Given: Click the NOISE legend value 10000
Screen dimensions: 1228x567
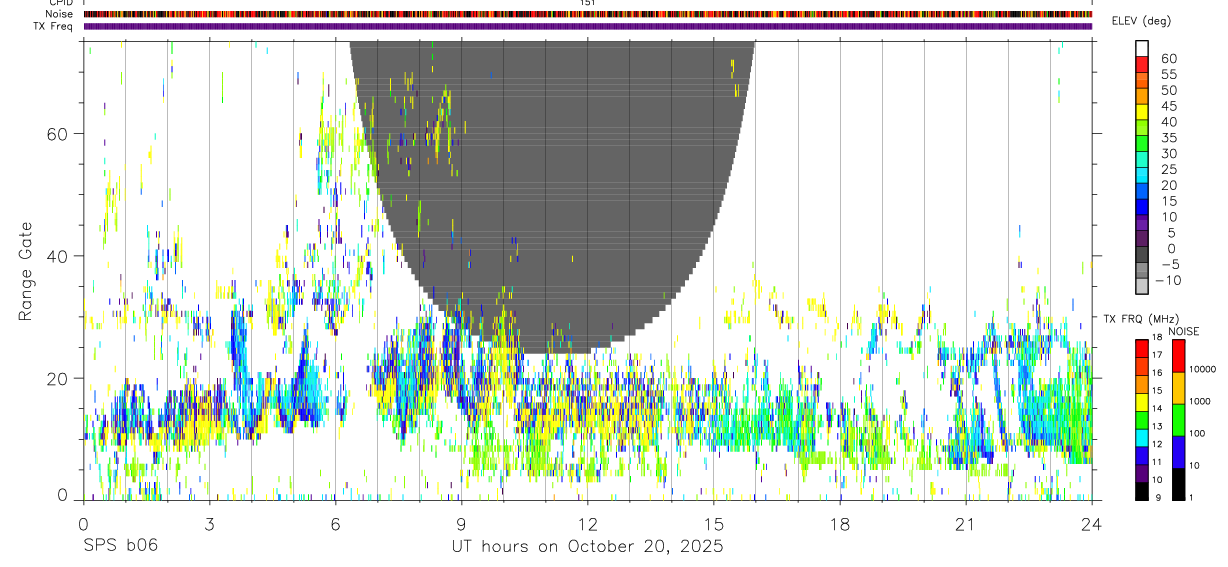Looking at the screenshot, I should point(1203,369).
